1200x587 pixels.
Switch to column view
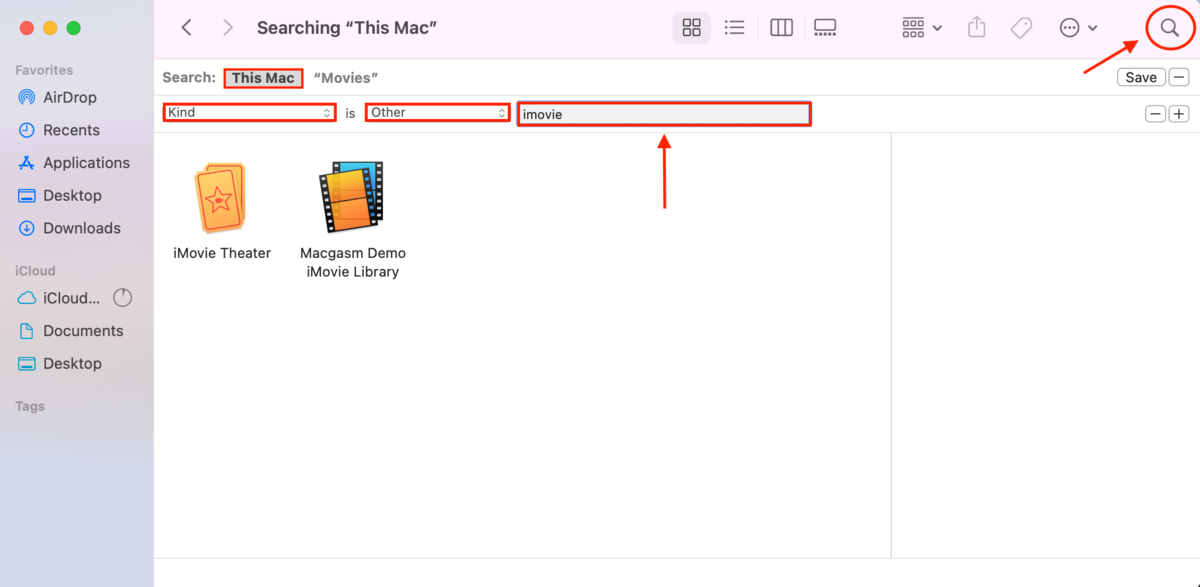(781, 28)
